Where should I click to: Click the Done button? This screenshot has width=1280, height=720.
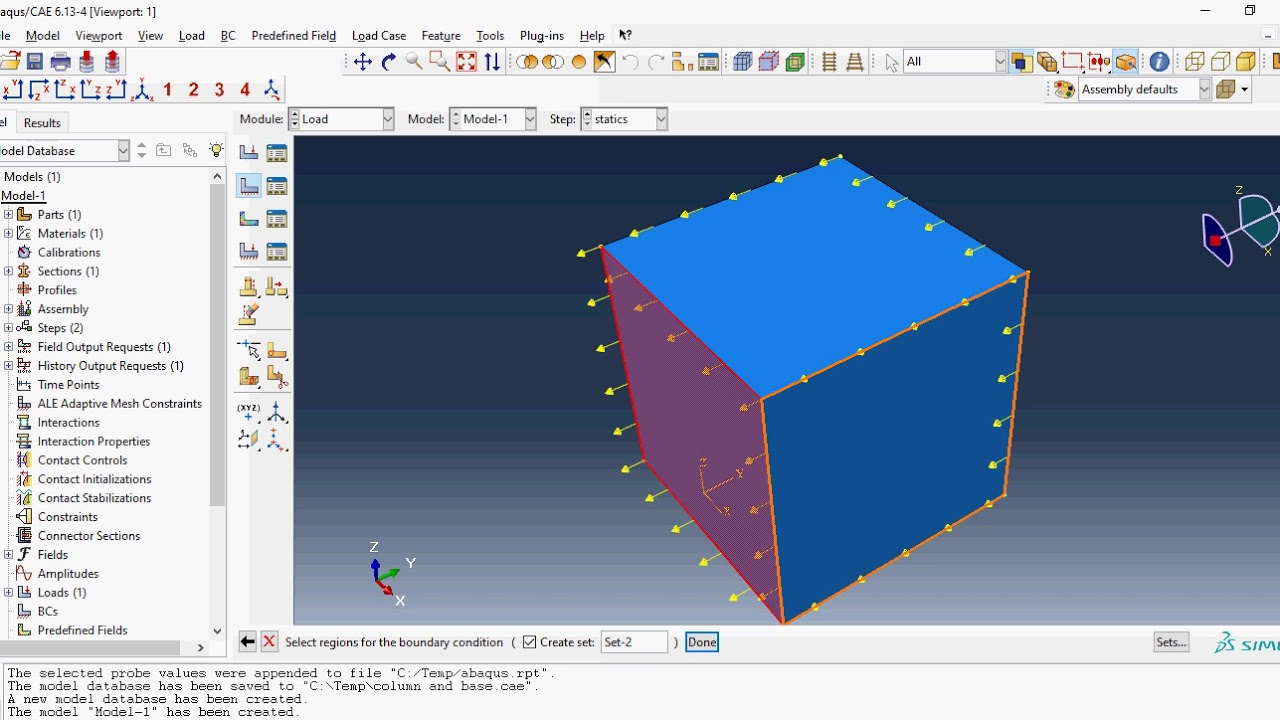[x=702, y=642]
